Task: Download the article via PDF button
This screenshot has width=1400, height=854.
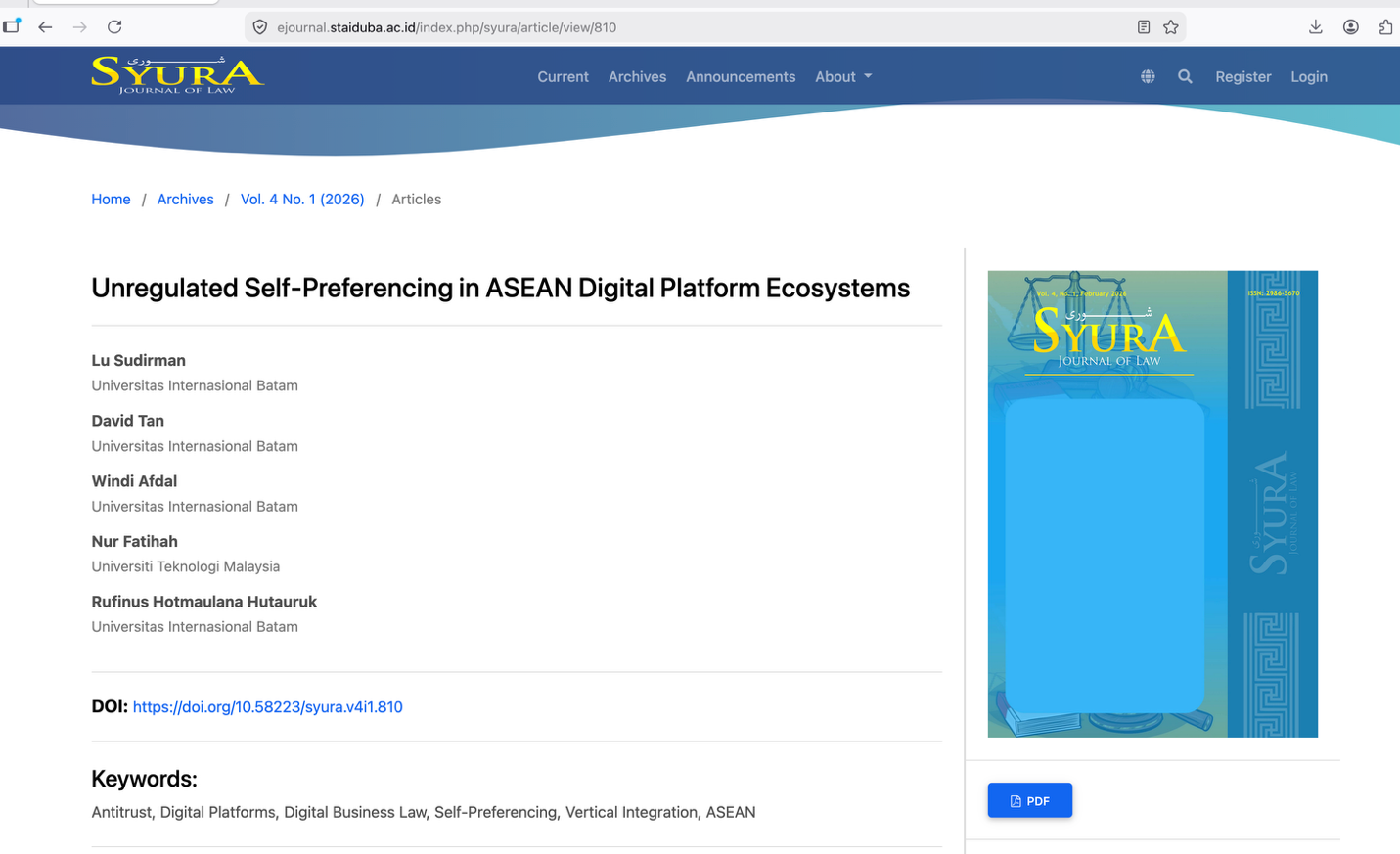Action: click(1029, 800)
